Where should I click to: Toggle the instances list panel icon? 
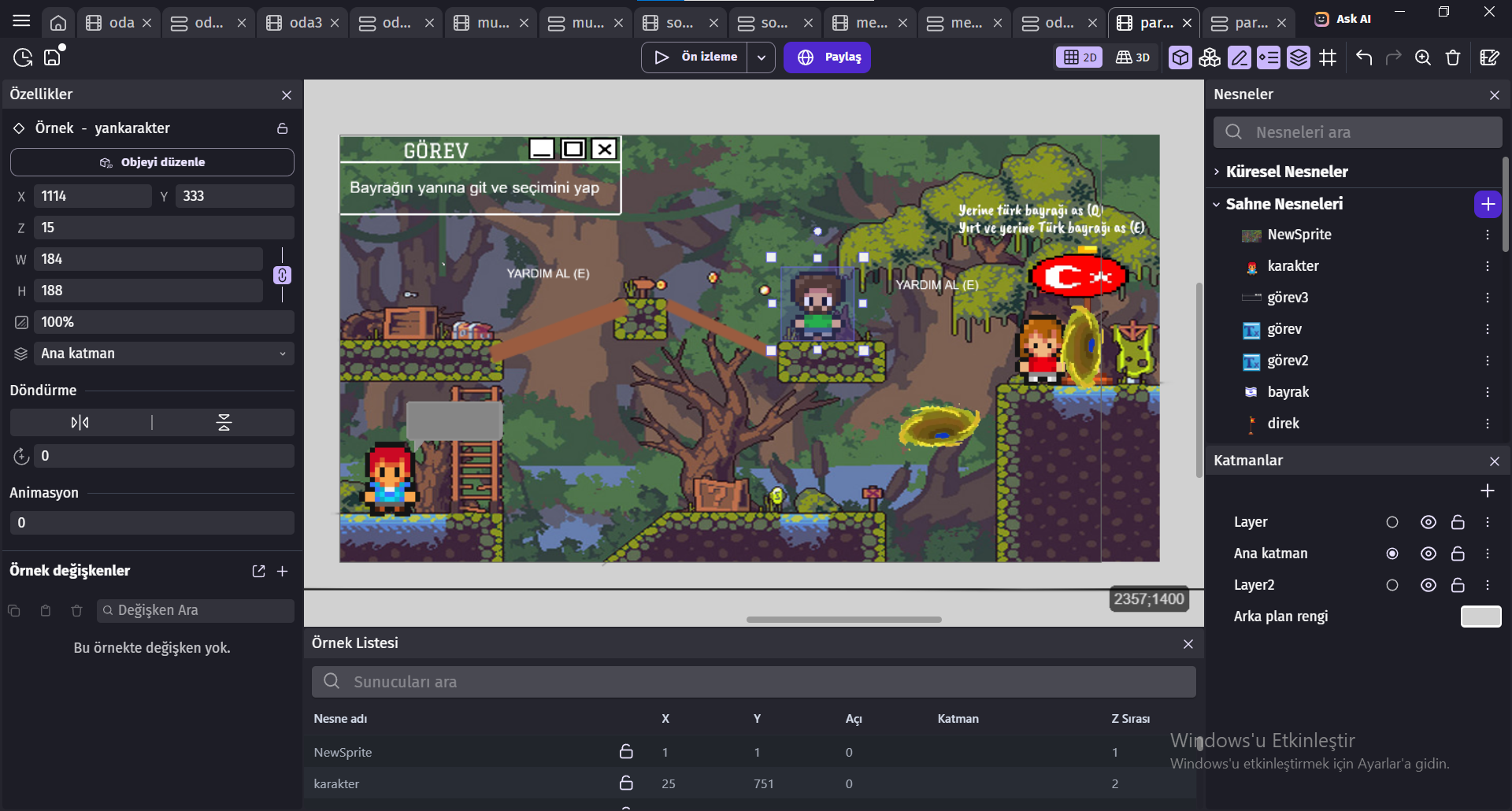click(1269, 57)
